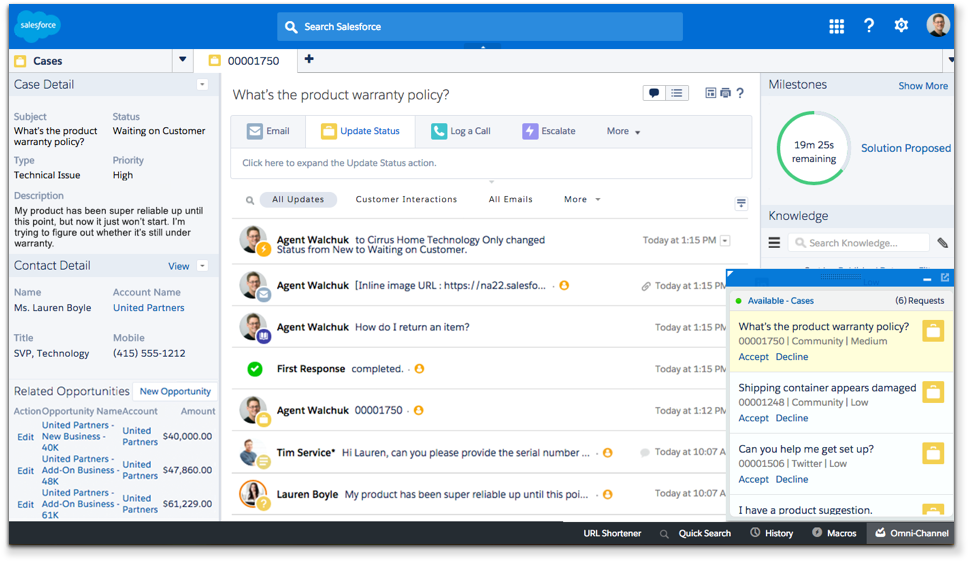
Task: Click the page layout icon
Action: 711,93
